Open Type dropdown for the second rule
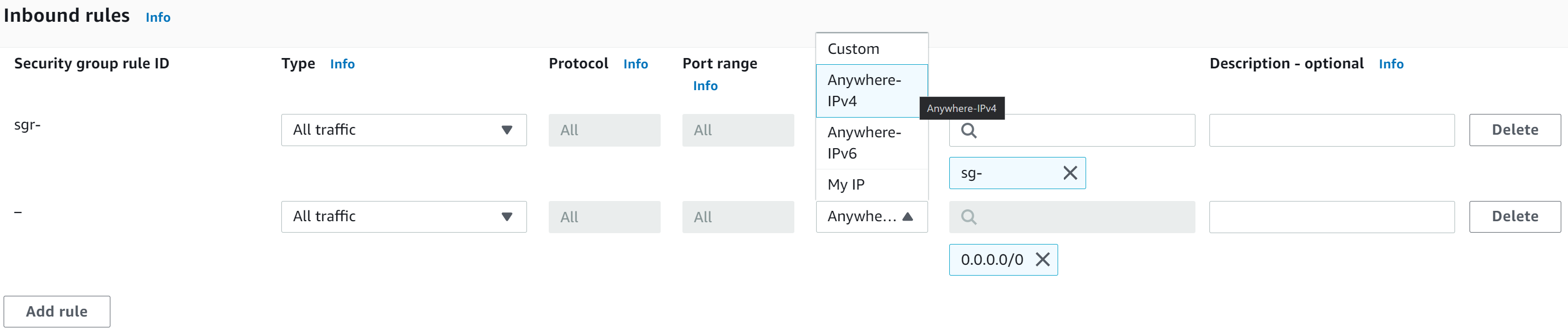Screen dimensions: 1568x330 404,217
